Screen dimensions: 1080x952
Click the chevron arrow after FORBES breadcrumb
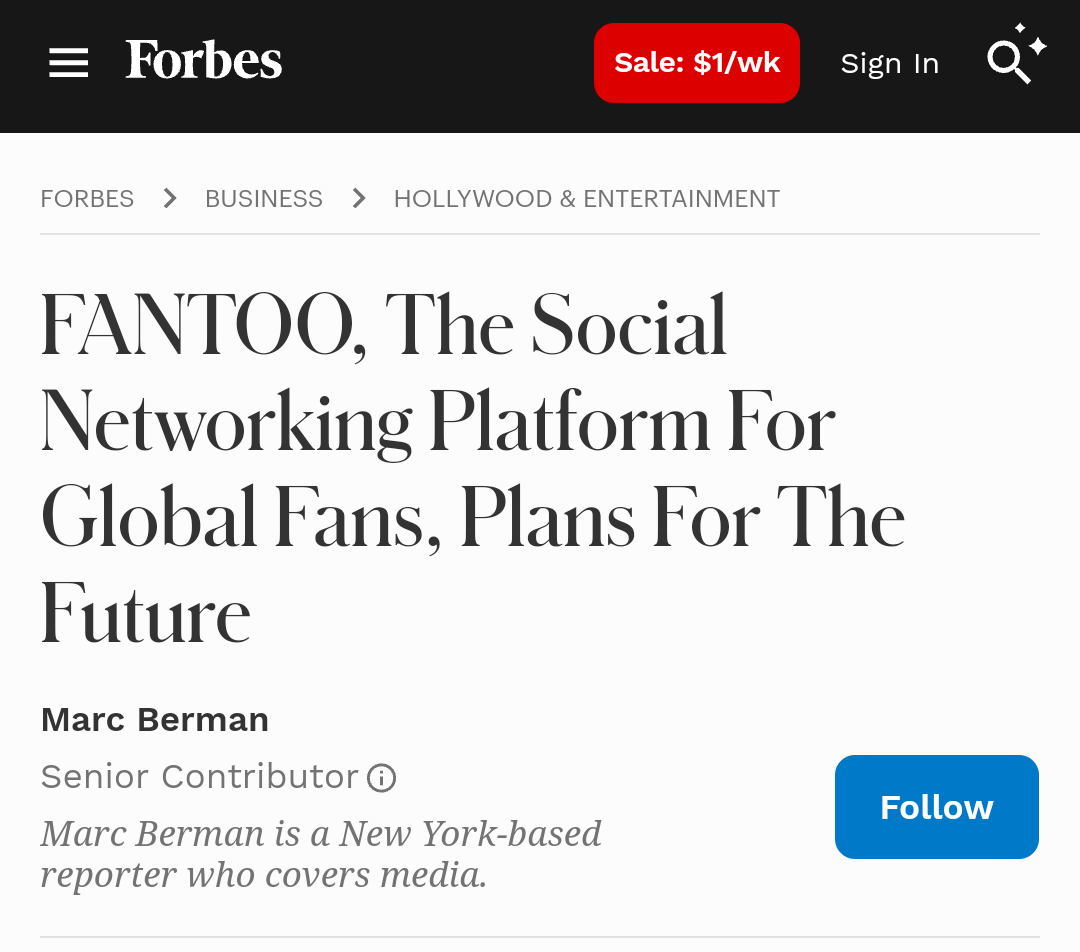coord(169,198)
